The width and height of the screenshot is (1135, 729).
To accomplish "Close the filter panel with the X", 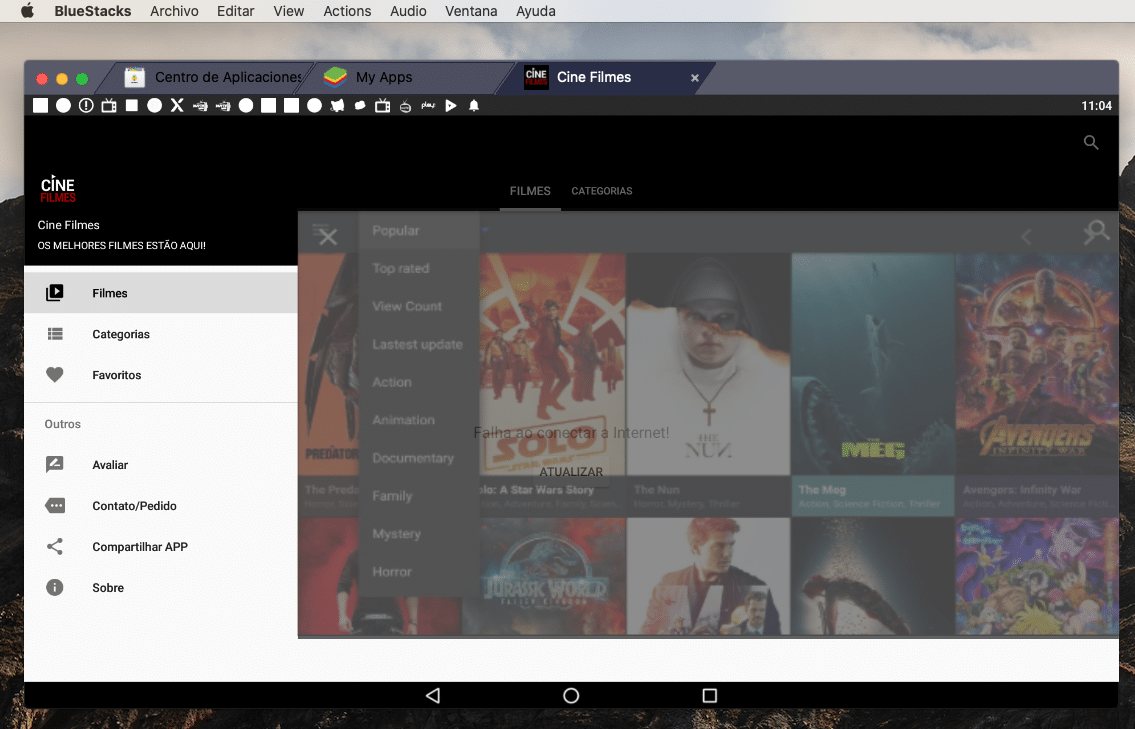I will pos(328,236).
